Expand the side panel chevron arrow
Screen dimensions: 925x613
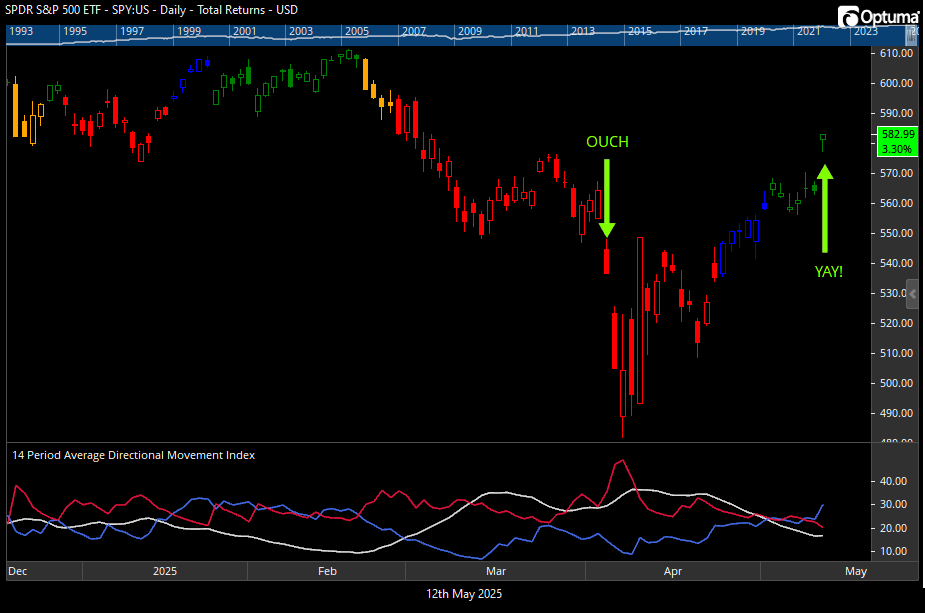click(x=913, y=294)
